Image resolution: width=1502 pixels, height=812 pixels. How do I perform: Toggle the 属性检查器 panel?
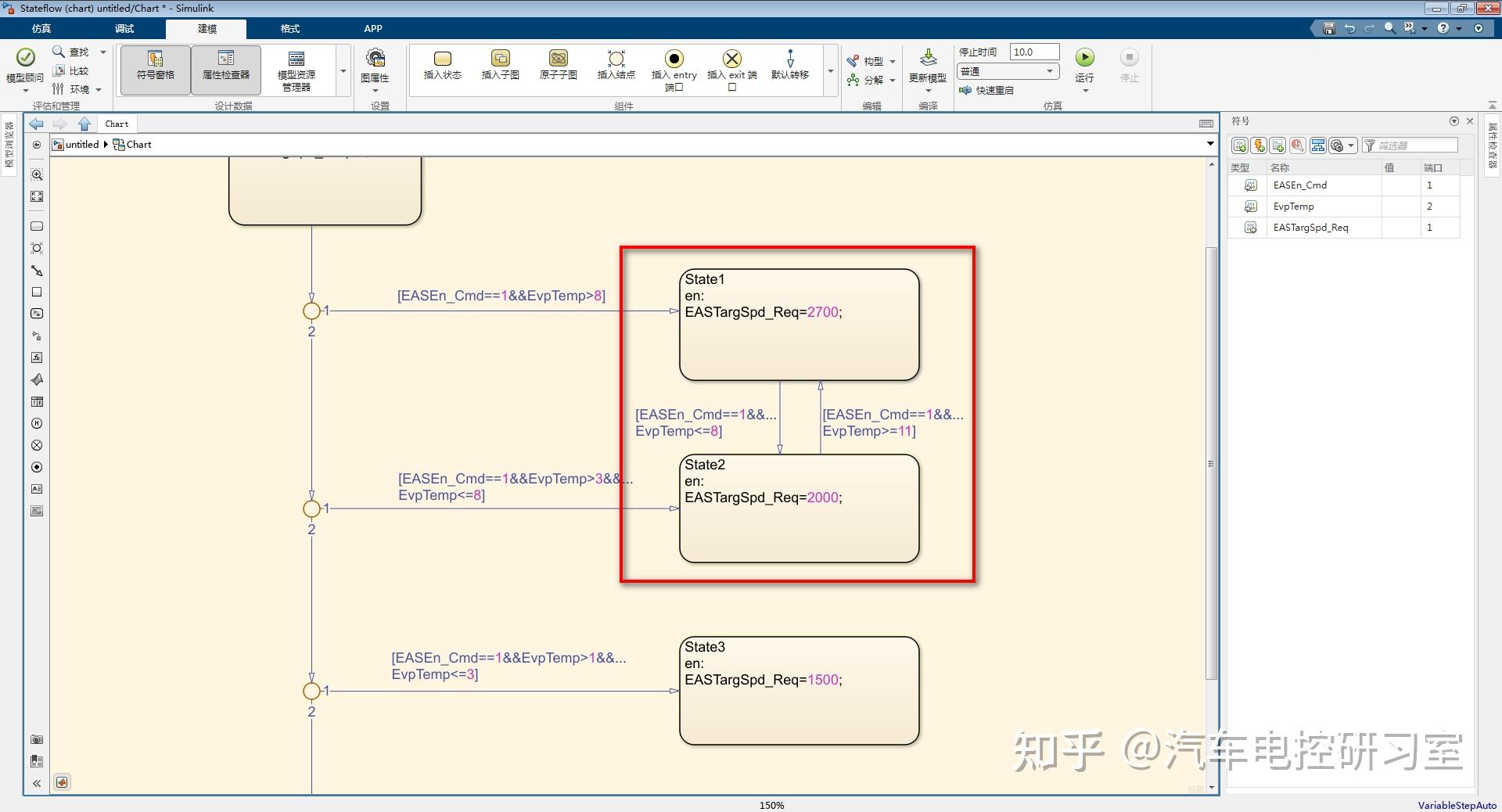(x=226, y=69)
